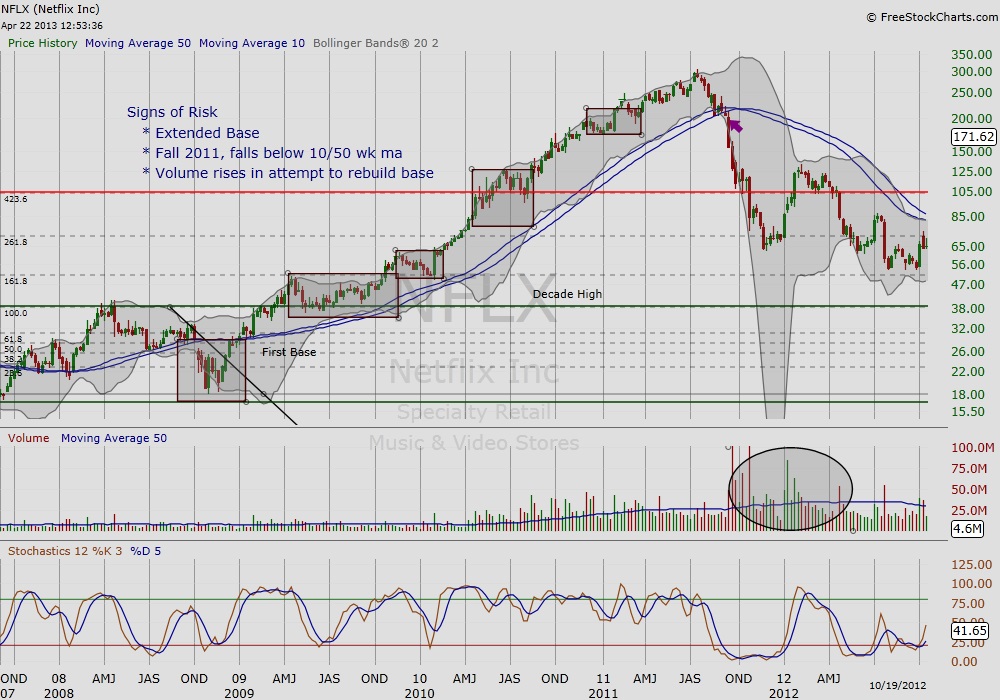Click the 32.00 price axis label

coord(969,328)
